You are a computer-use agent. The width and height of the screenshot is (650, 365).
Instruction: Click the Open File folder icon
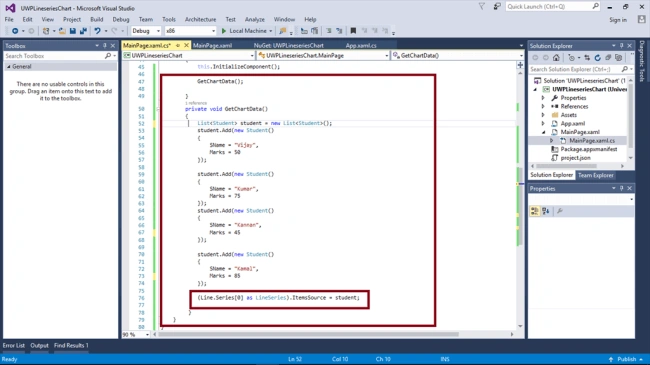coord(62,31)
